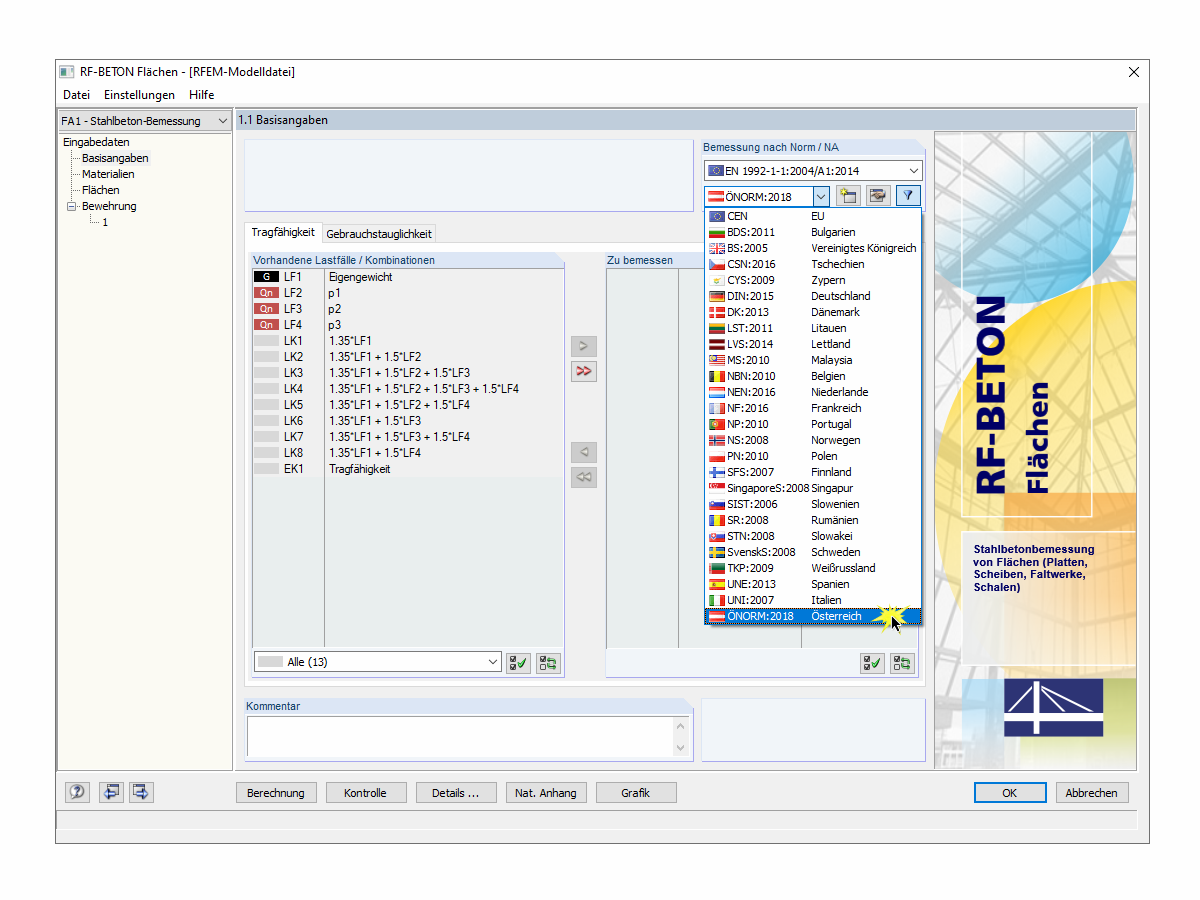
Task: Select load case LF1 Eigengewicht
Action: click(x=408, y=277)
